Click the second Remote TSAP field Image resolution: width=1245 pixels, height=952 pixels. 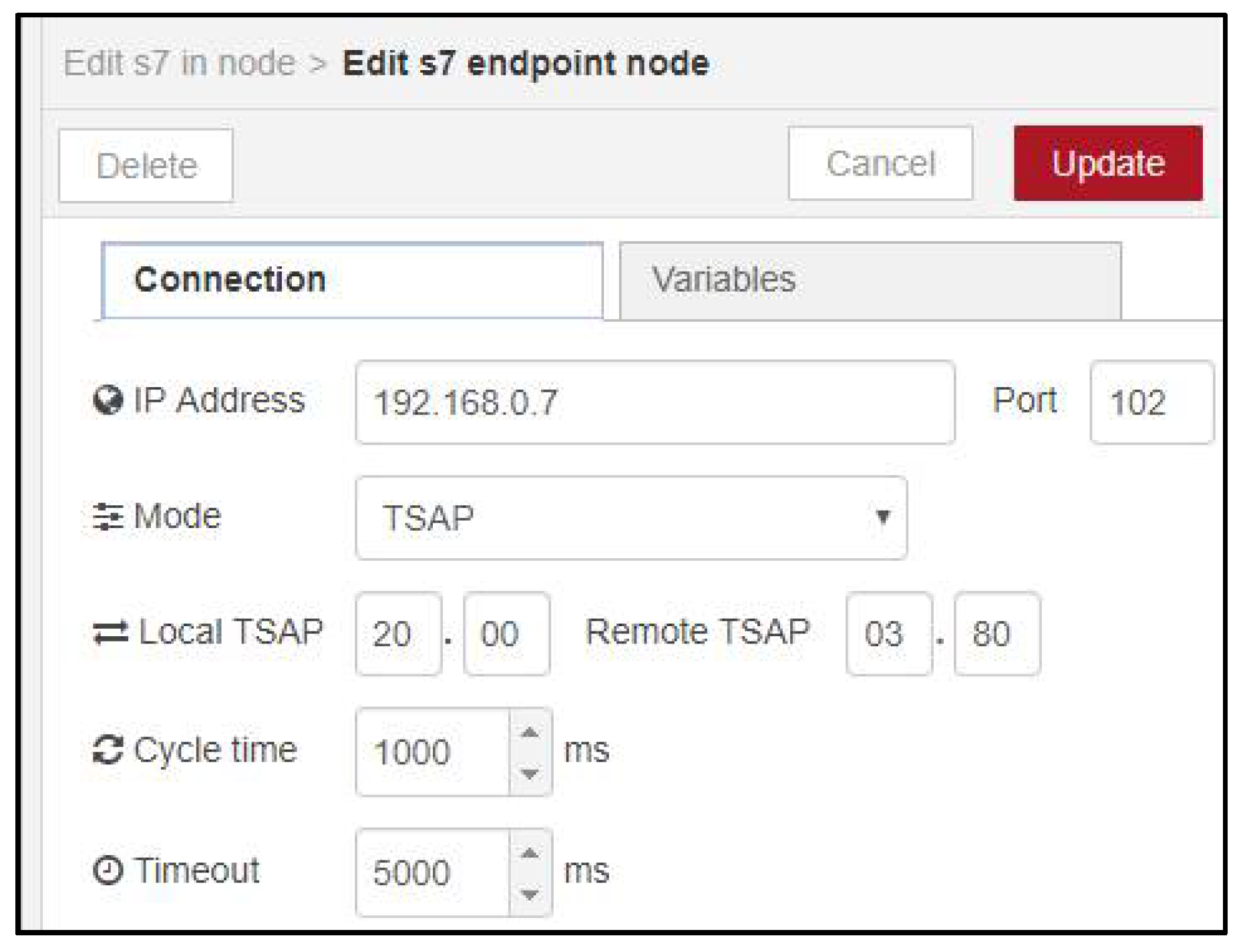pos(997,634)
